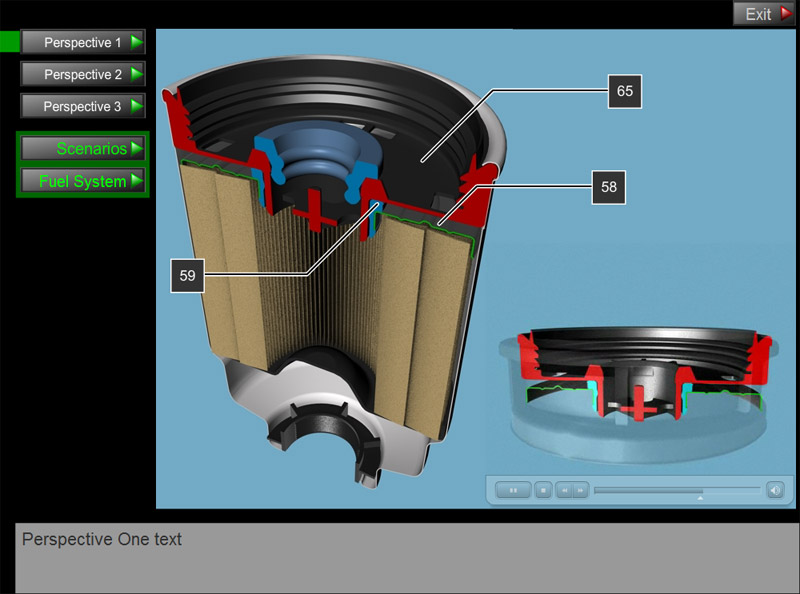The width and height of the screenshot is (800, 594).
Task: Open the Fuel System section
Action: coord(83,181)
